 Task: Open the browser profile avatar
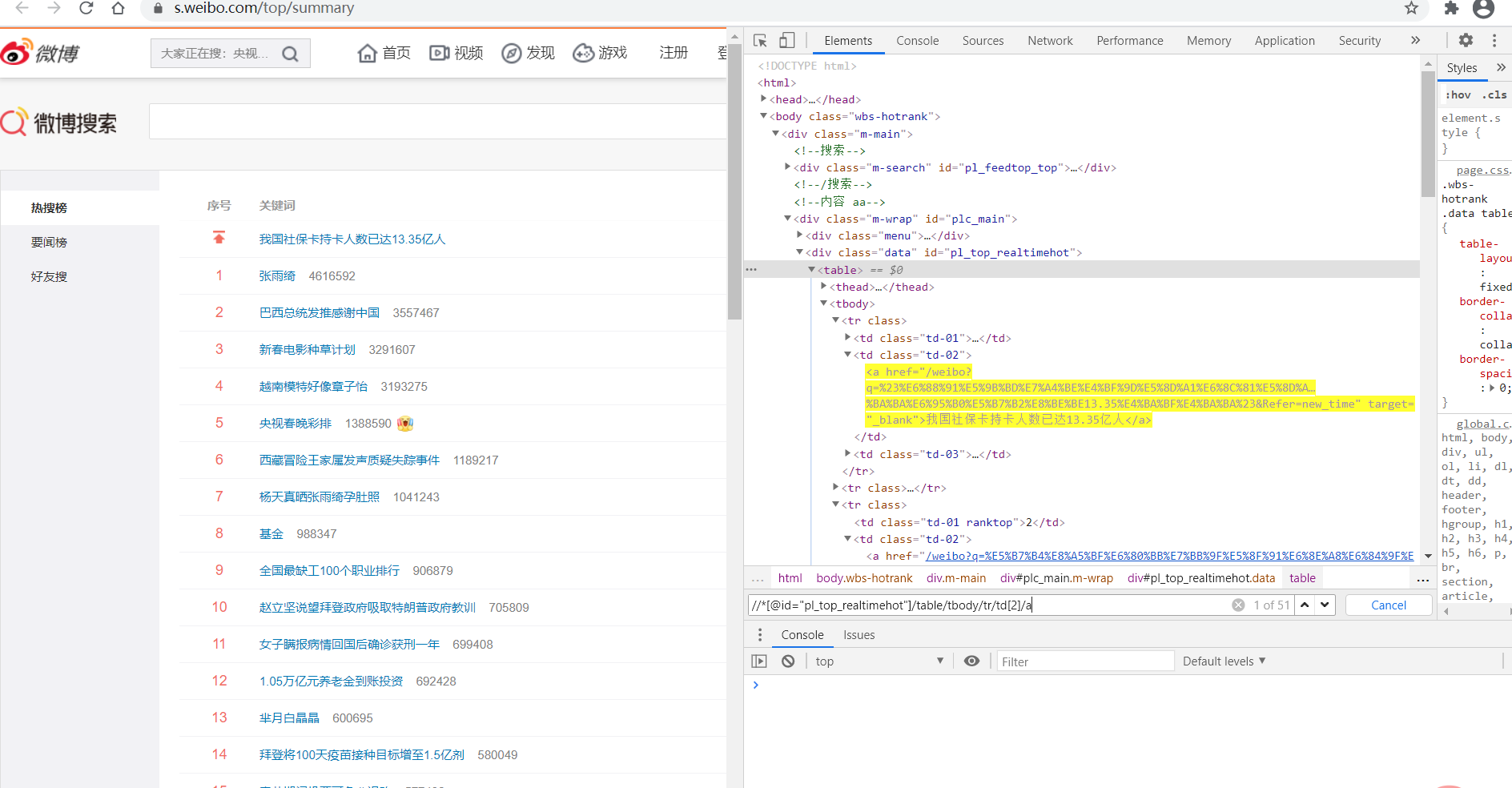1483,8
